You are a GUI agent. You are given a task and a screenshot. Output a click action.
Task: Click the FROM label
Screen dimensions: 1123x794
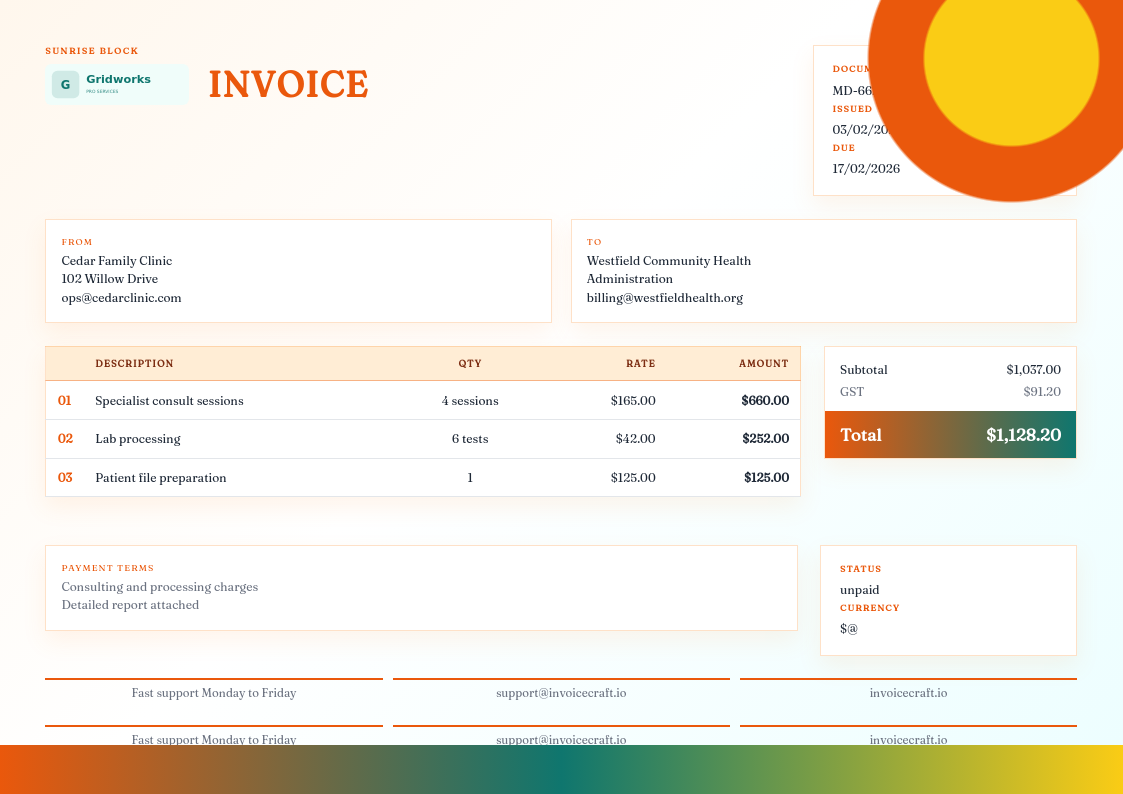[x=77, y=242]
